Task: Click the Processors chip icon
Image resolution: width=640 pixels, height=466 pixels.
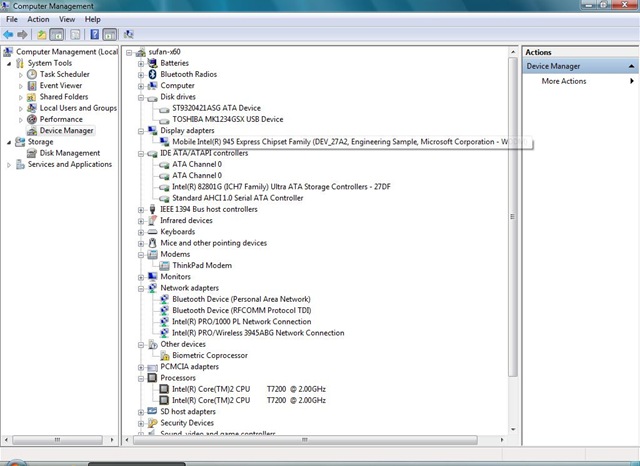Action: [152, 378]
